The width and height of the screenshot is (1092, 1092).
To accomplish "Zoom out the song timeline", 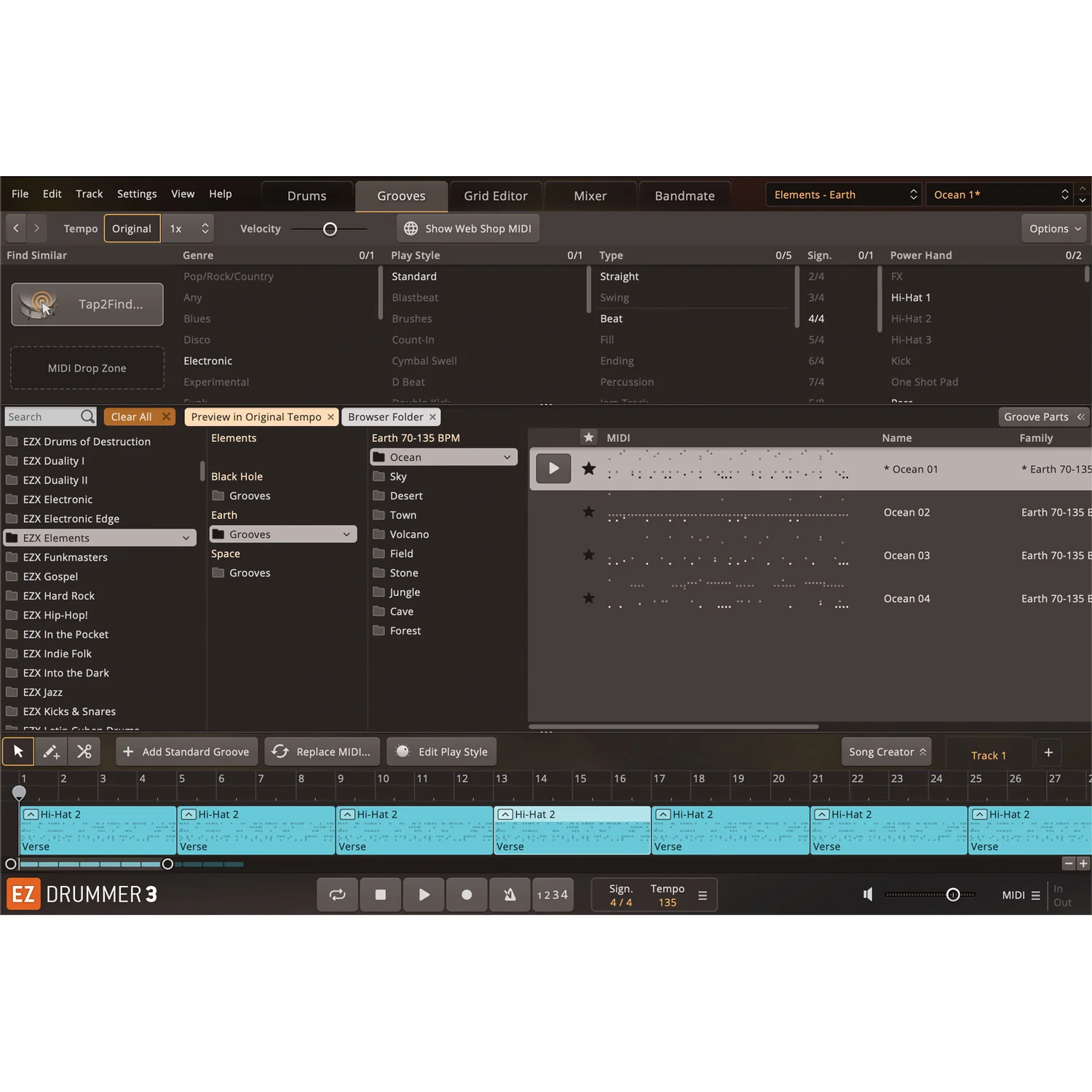I will [1069, 863].
